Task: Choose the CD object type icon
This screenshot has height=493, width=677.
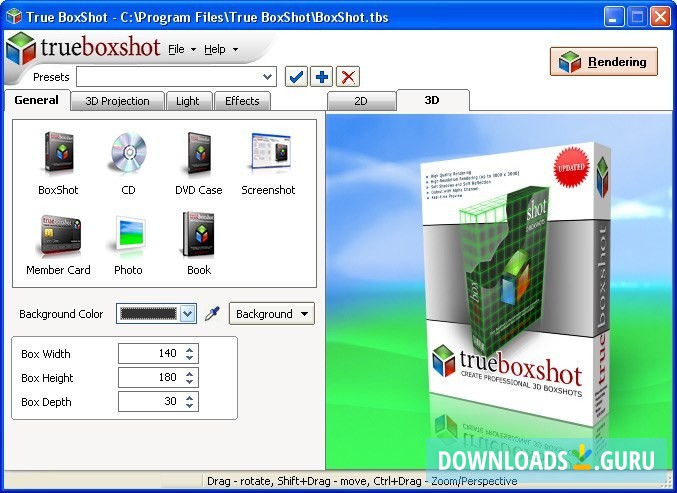Action: pyautogui.click(x=129, y=152)
